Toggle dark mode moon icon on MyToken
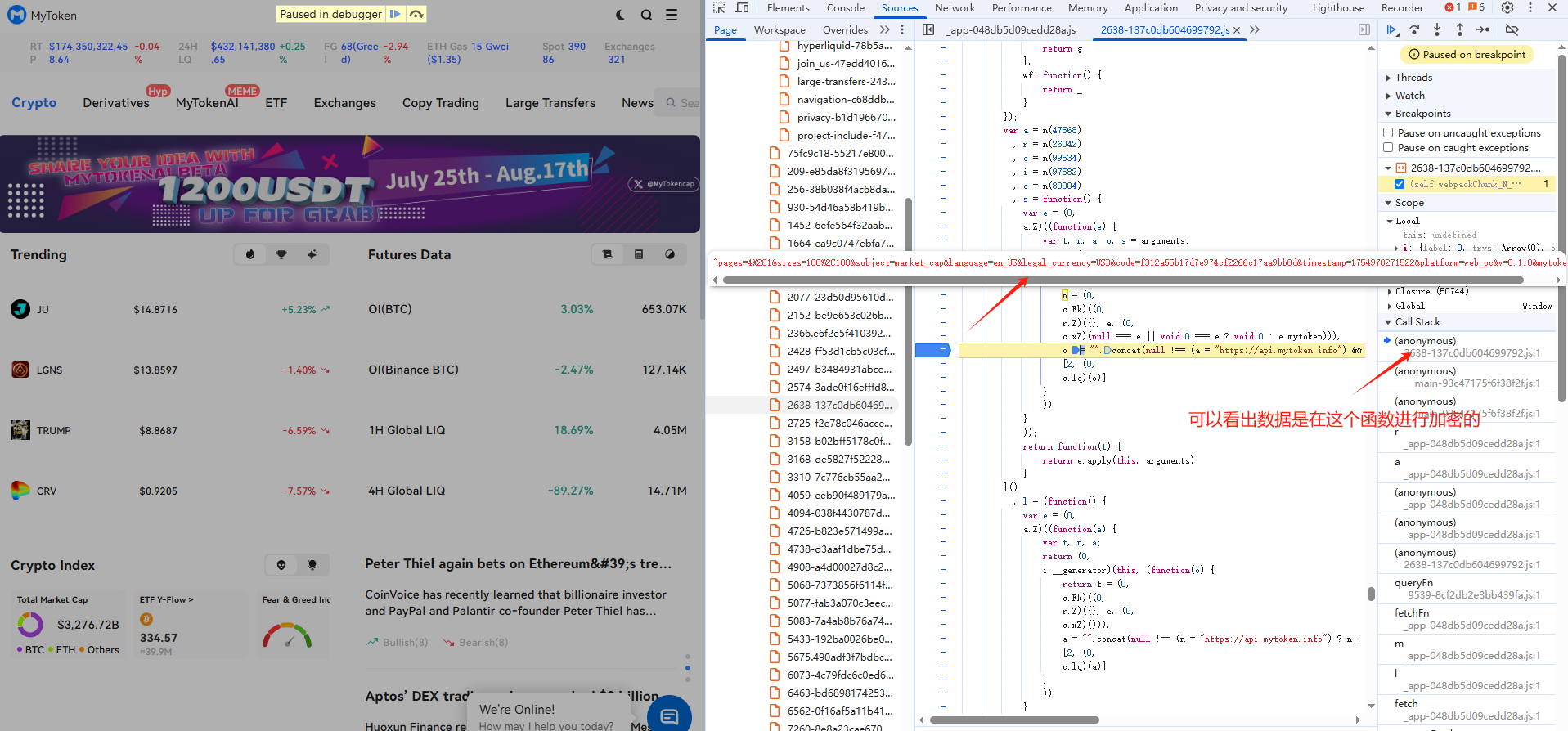 621,15
